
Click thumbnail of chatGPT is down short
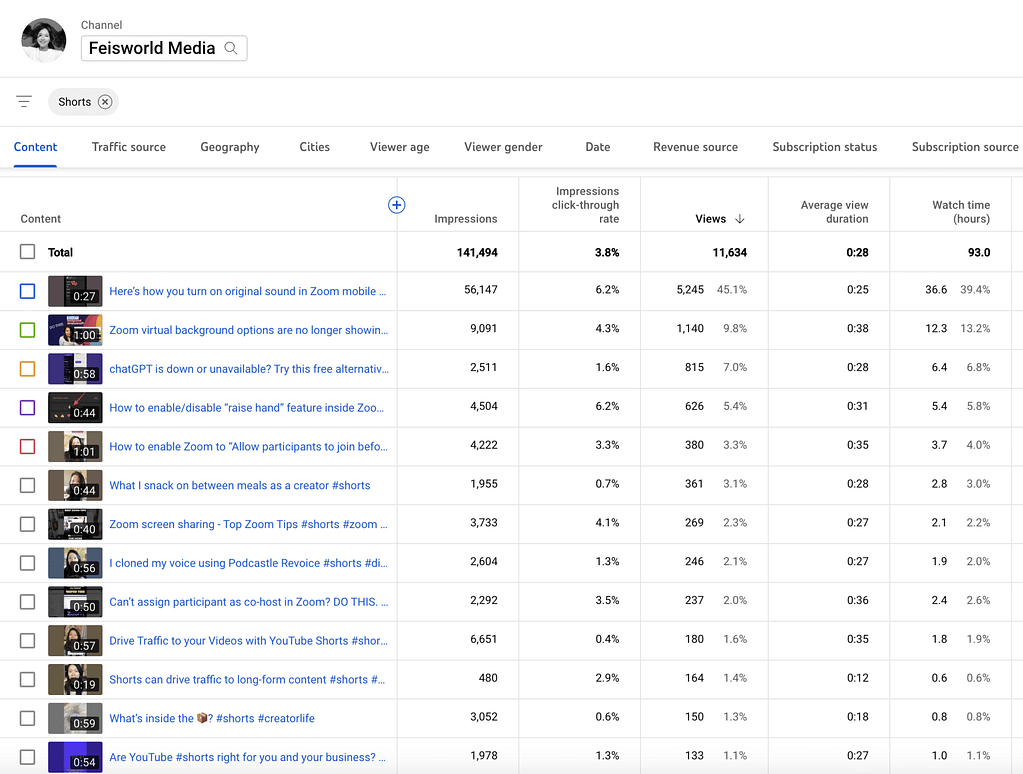(x=75, y=368)
